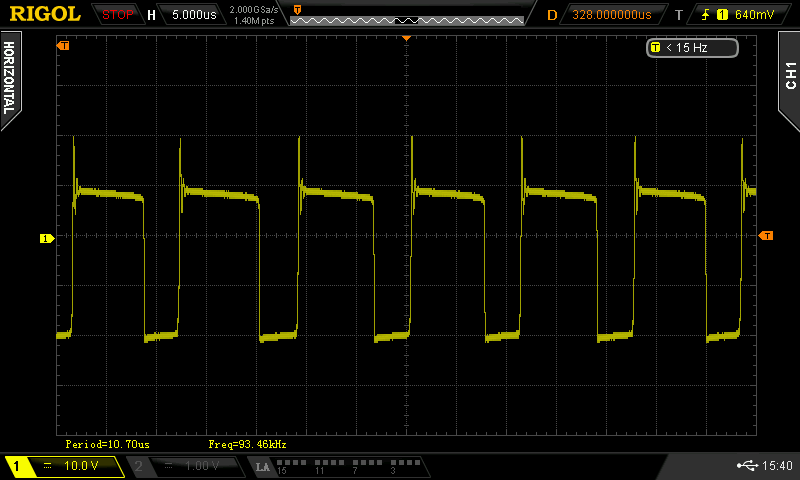Select the trigger delay 328.000000us field

pos(611,15)
